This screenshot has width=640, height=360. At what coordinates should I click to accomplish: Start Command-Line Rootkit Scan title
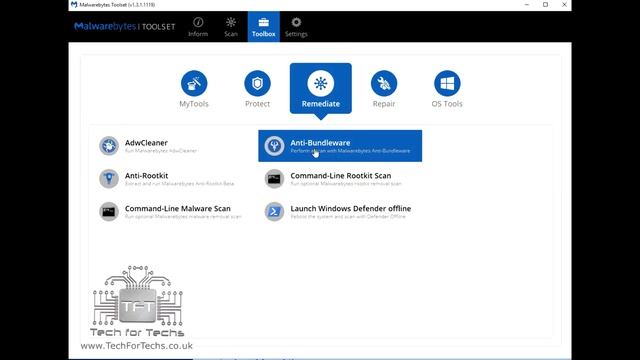pyautogui.click(x=341, y=176)
